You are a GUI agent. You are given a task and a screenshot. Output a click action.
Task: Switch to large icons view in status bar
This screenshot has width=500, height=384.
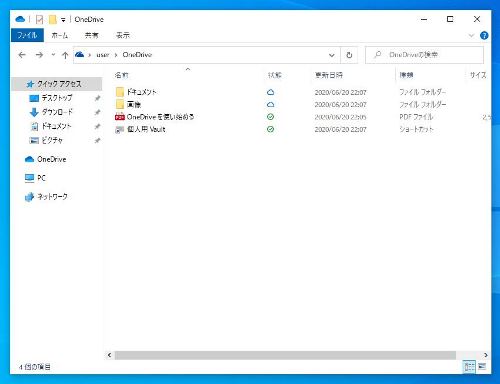[x=482, y=367]
